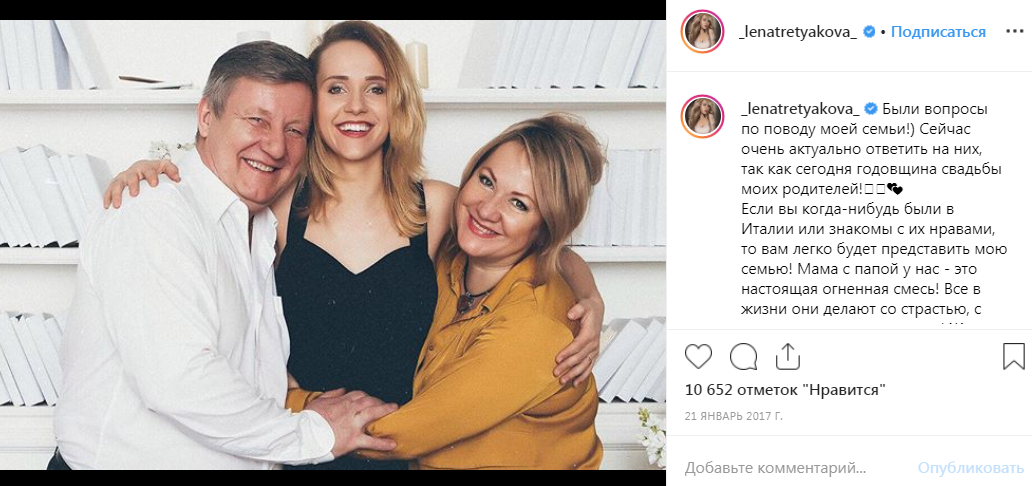Like the post with the heart icon
The height and width of the screenshot is (486, 1032).
click(x=699, y=357)
